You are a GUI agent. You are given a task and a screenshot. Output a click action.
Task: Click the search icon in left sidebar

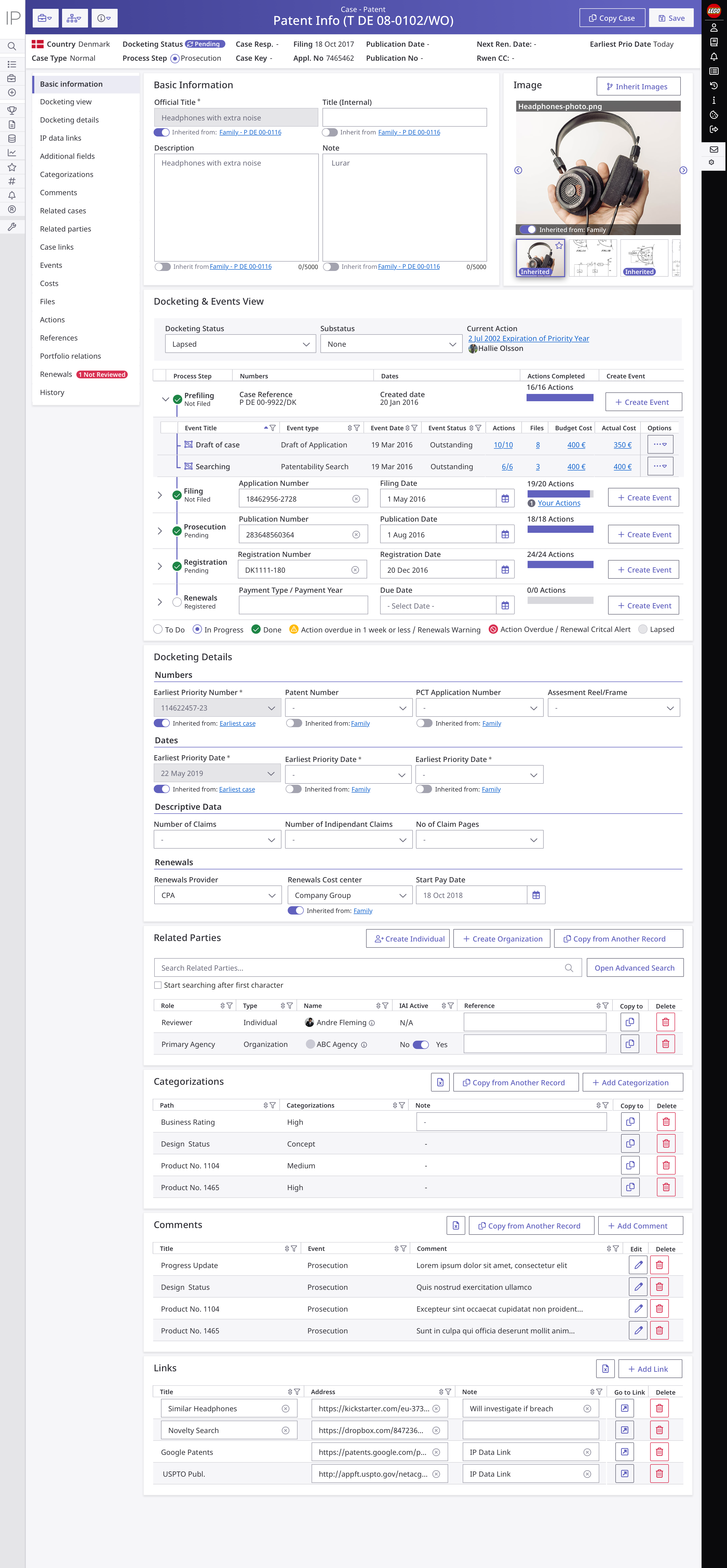[x=12, y=46]
